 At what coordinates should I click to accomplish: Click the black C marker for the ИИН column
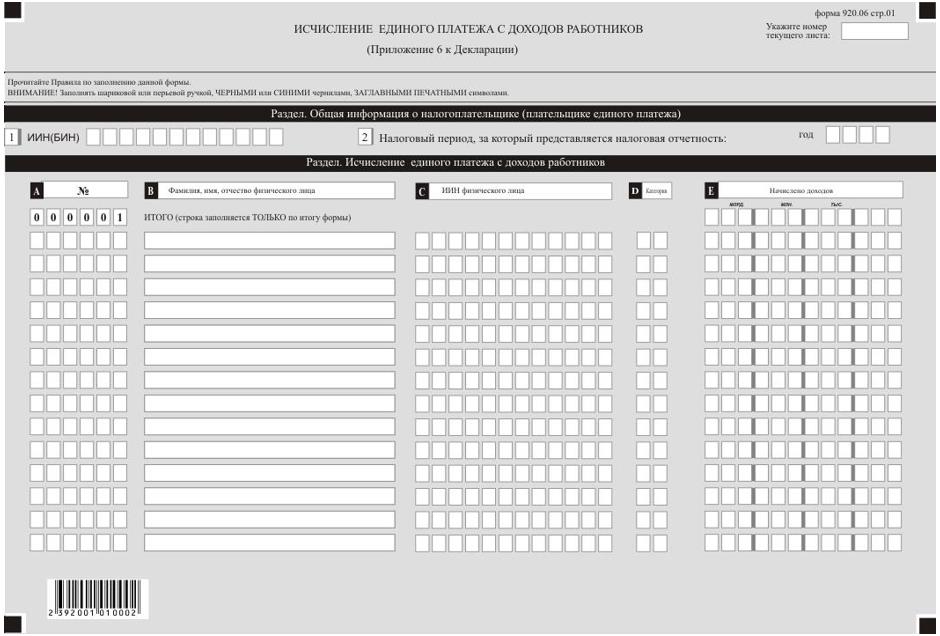click(x=422, y=190)
